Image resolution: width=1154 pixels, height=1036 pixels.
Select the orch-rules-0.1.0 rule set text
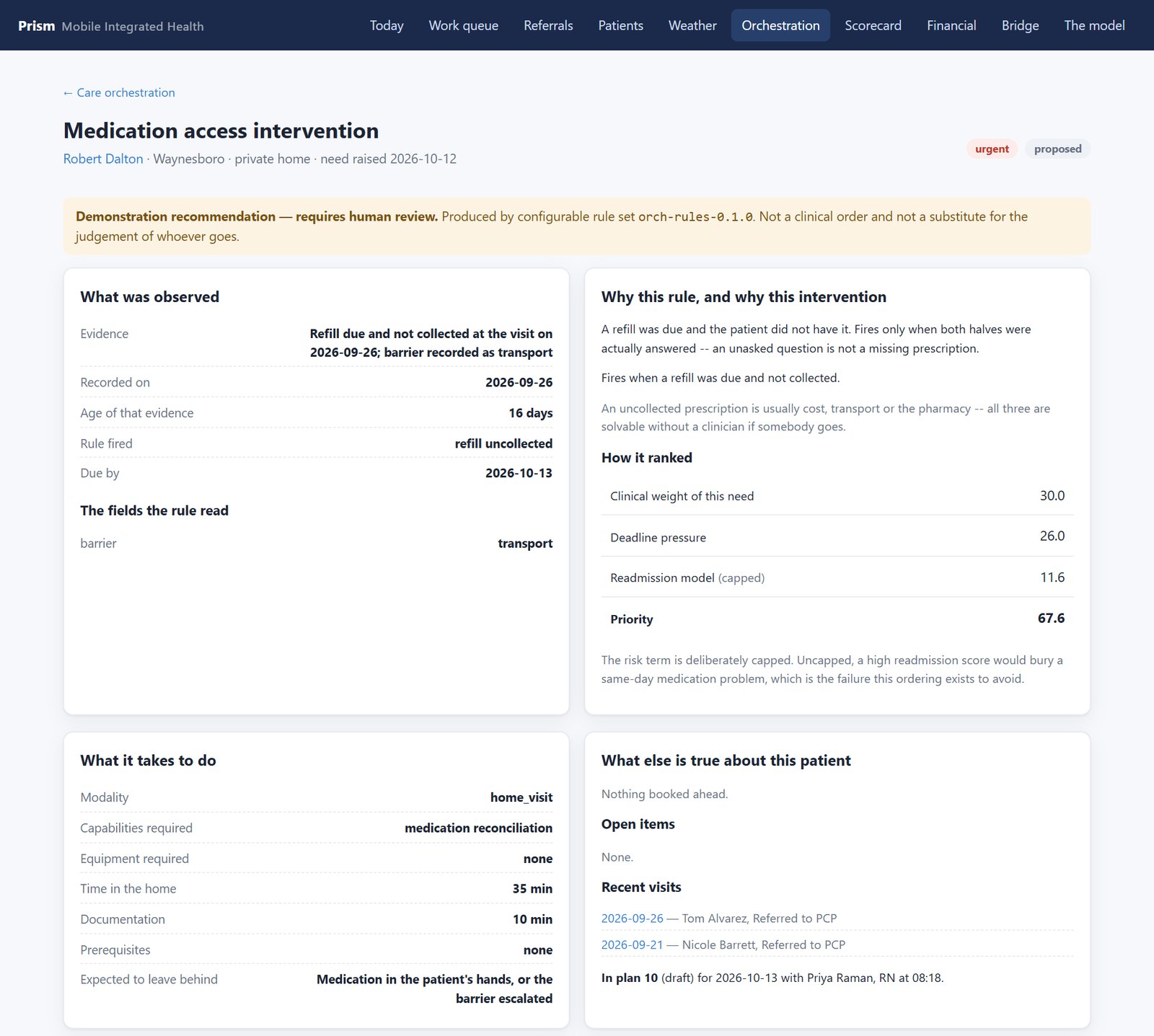tap(695, 217)
